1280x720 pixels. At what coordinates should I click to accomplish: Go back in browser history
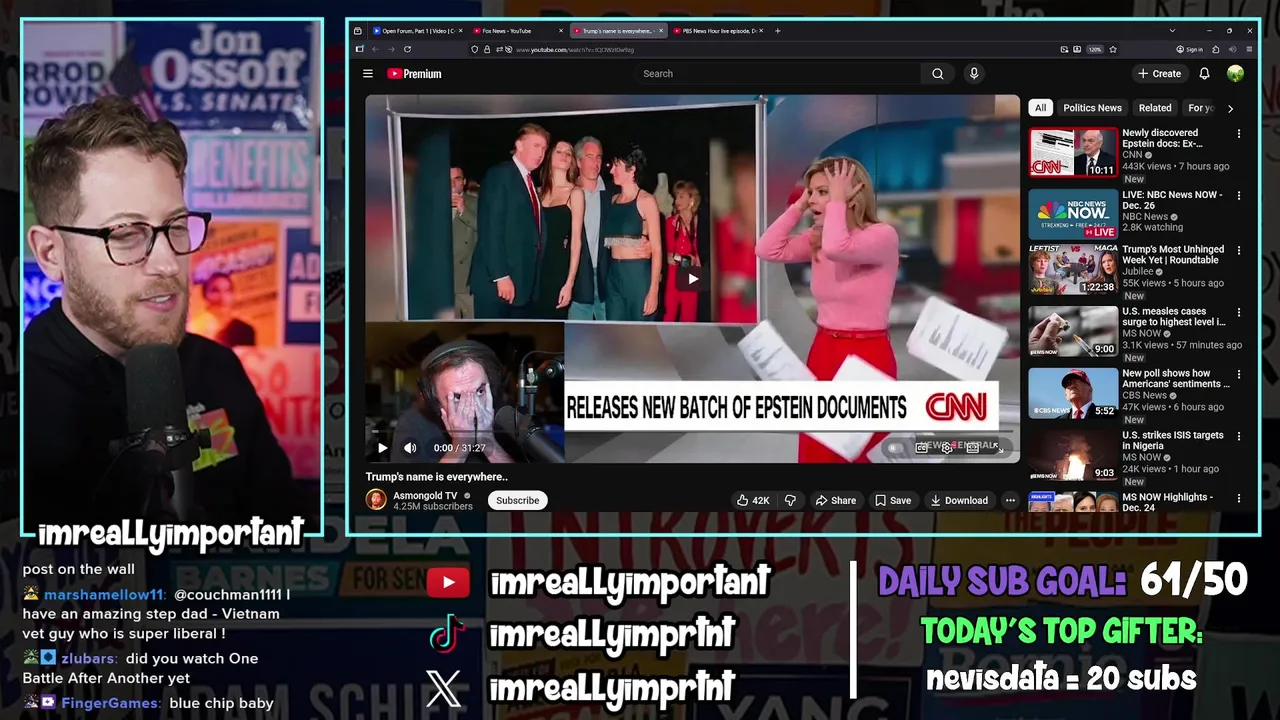pos(375,49)
